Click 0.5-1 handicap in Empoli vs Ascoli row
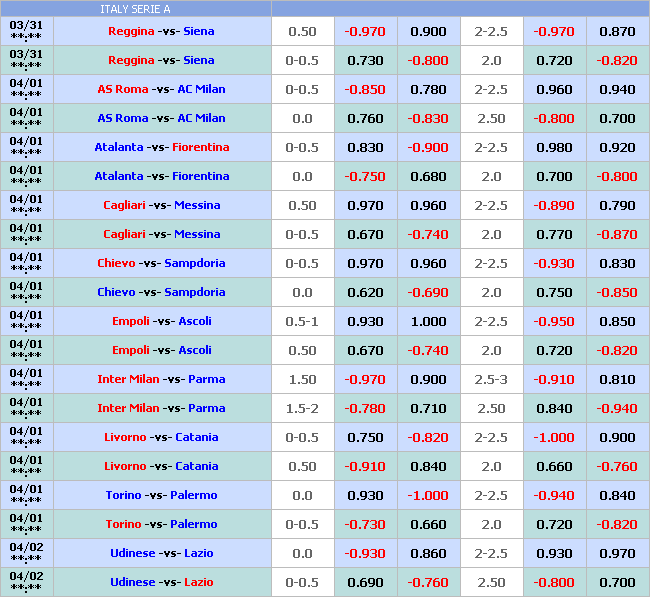The width and height of the screenshot is (650, 597). coord(302,321)
